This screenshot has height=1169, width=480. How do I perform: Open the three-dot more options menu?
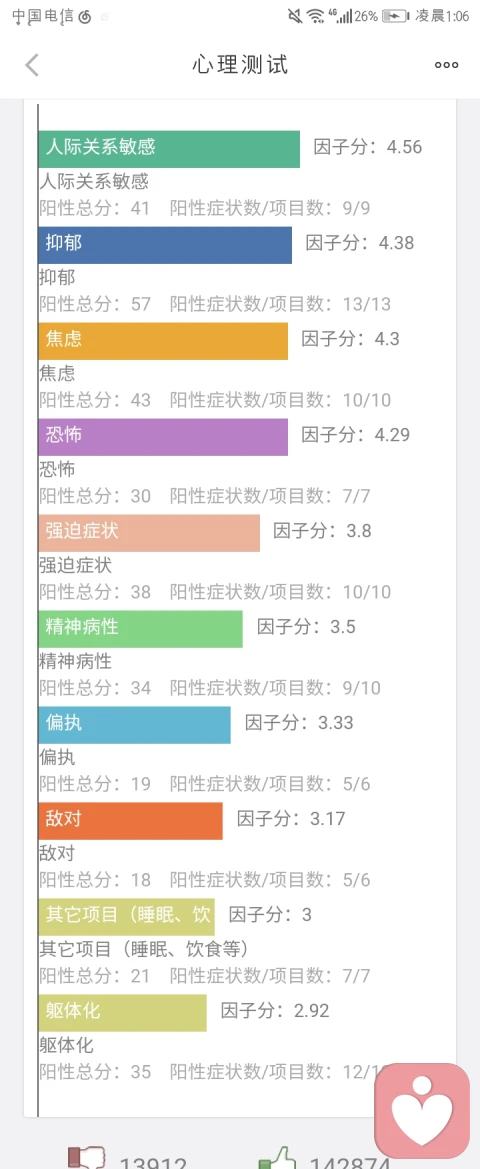[x=446, y=65]
